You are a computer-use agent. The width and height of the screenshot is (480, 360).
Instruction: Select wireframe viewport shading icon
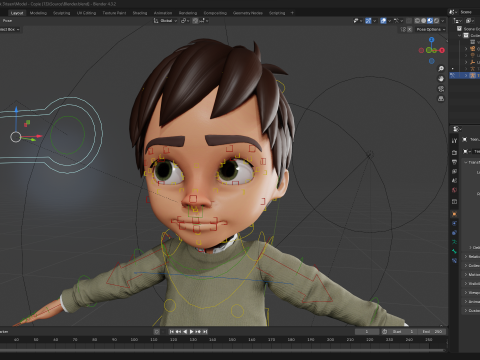(417, 21)
